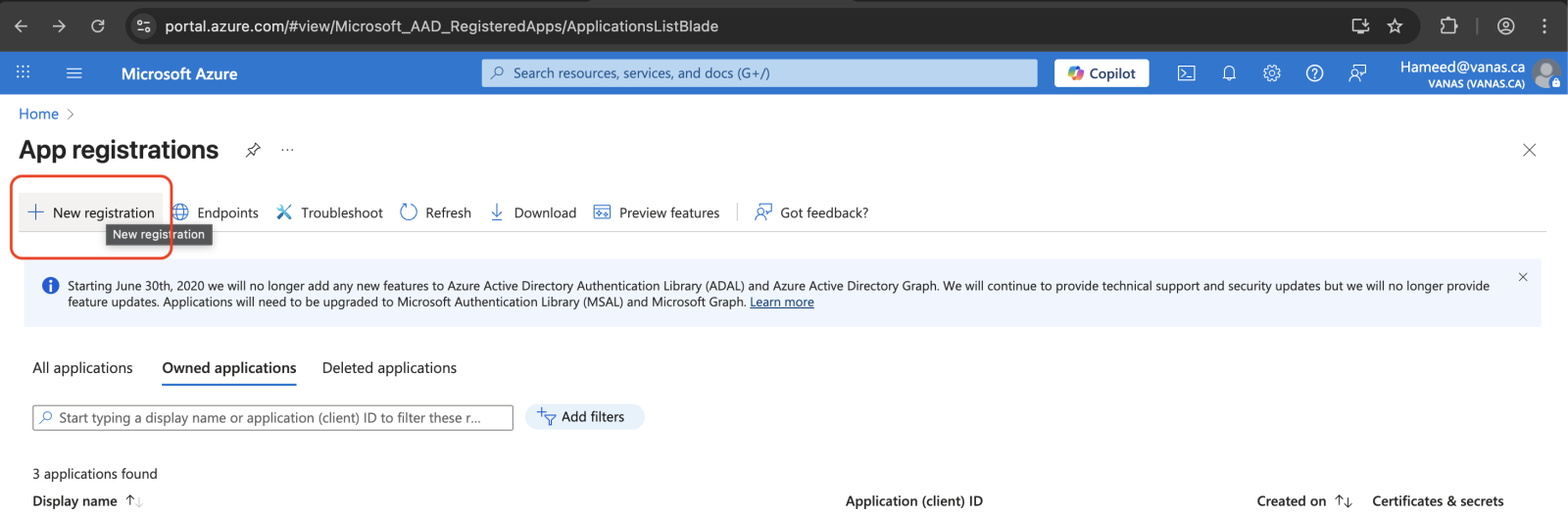The image size is (1568, 516).
Task: Click the blue info icon in the ADAL notice
Action: pos(50,286)
